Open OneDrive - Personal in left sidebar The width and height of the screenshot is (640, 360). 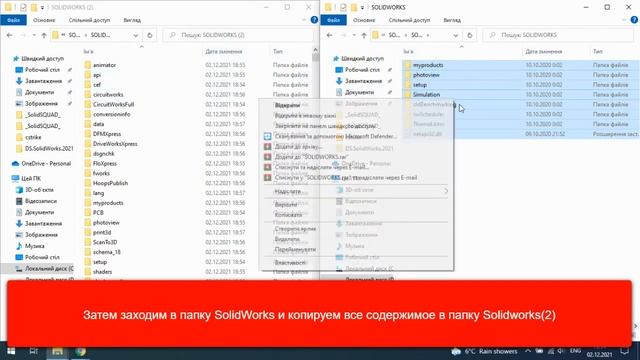(x=46, y=164)
